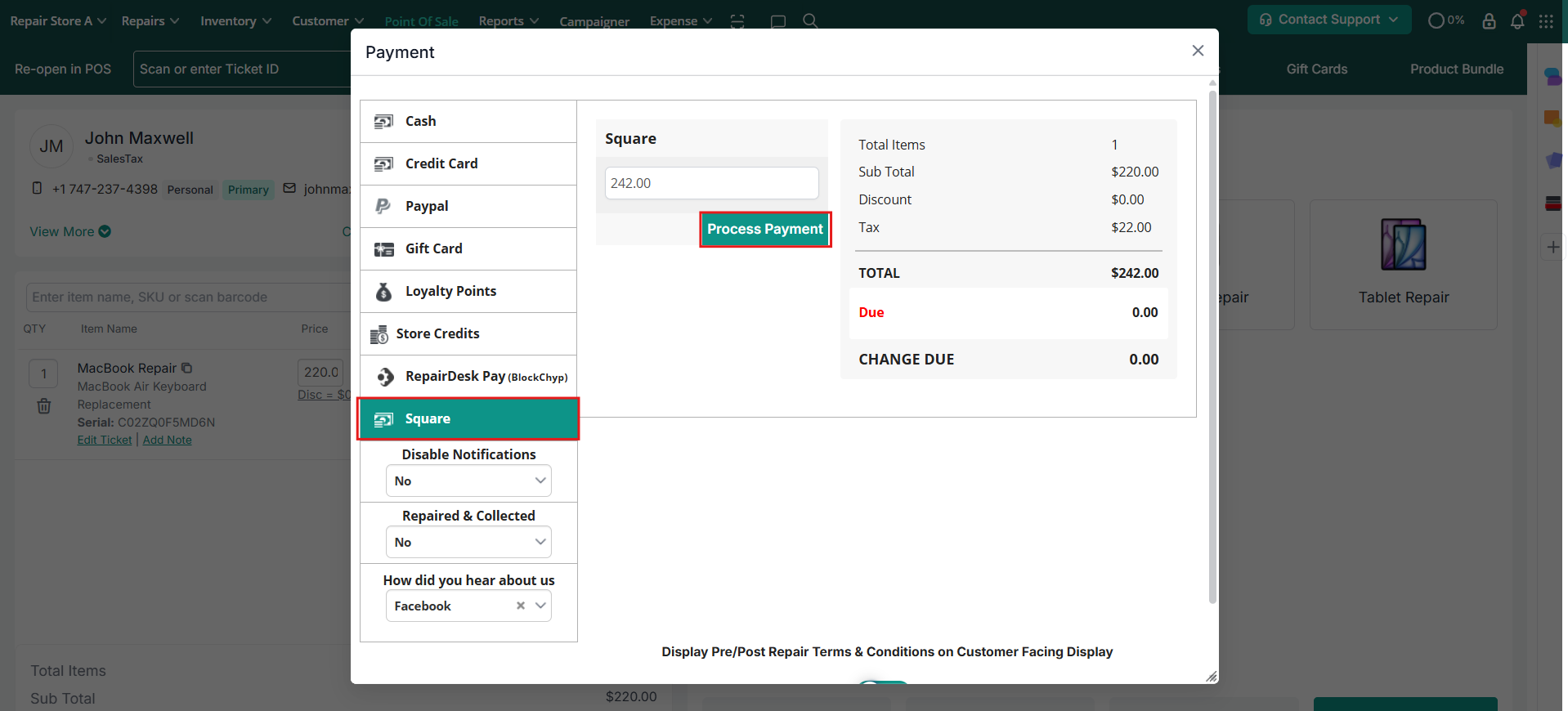Viewport: 1568px width, 711px height.
Task: Choose Gift Card payment option
Action: coord(468,248)
